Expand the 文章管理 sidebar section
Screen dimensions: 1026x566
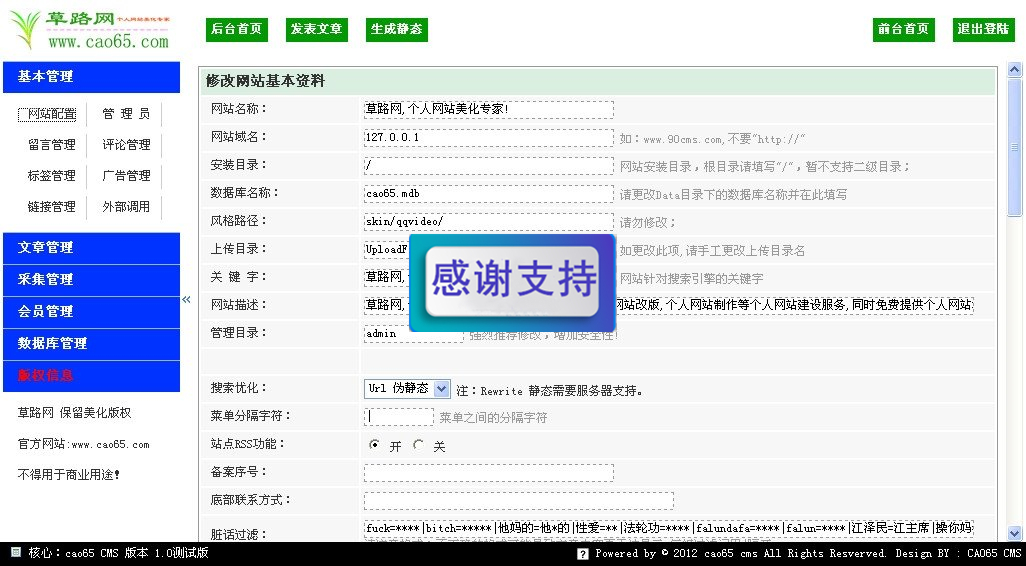92,248
